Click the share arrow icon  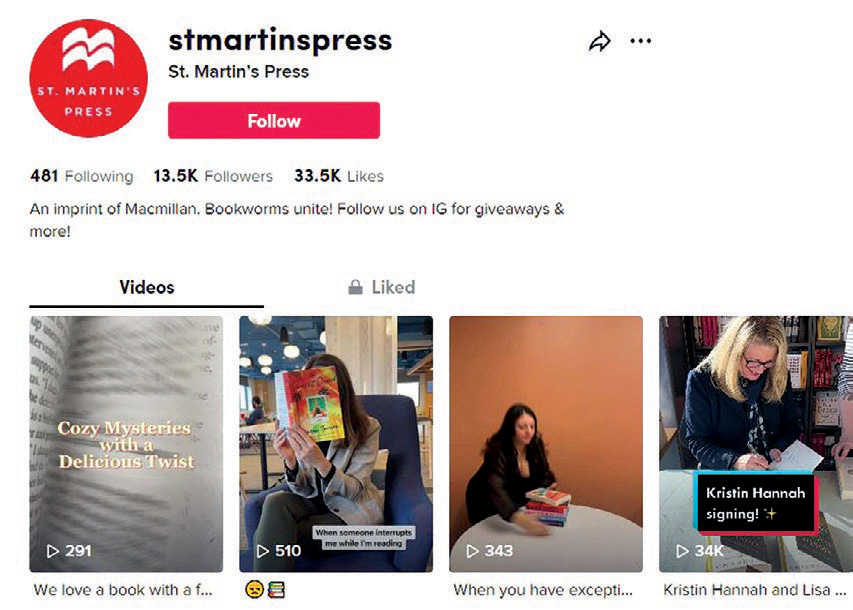pos(599,41)
